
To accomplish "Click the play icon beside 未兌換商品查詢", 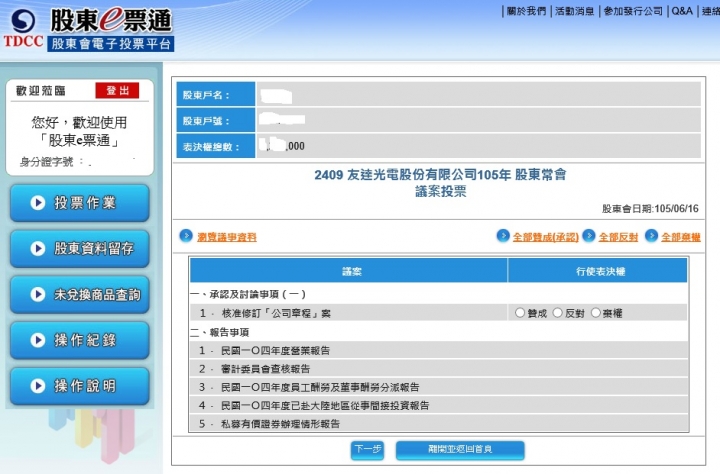I will tap(38, 294).
